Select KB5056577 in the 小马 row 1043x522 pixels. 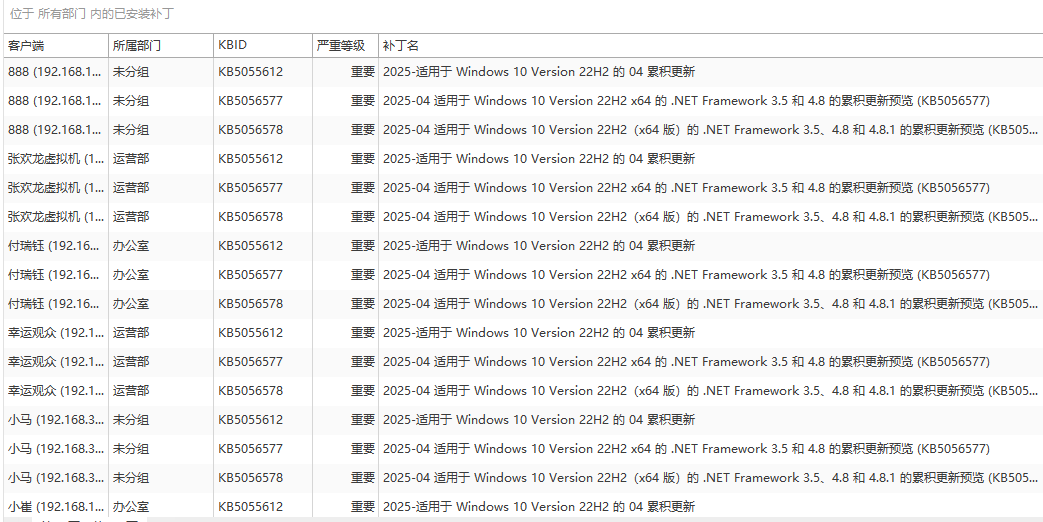click(x=251, y=449)
